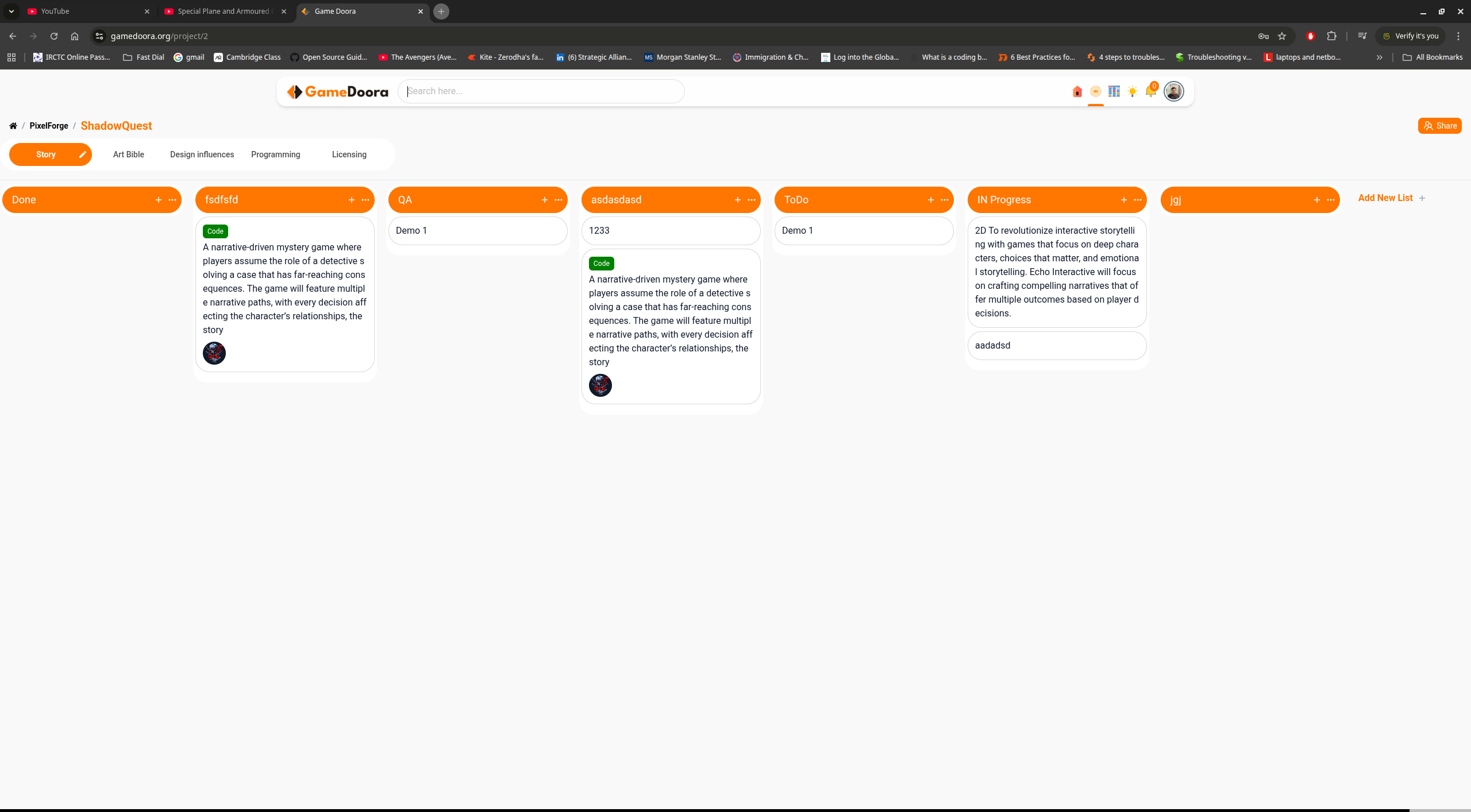Open saved passwords key icon

(1264, 36)
